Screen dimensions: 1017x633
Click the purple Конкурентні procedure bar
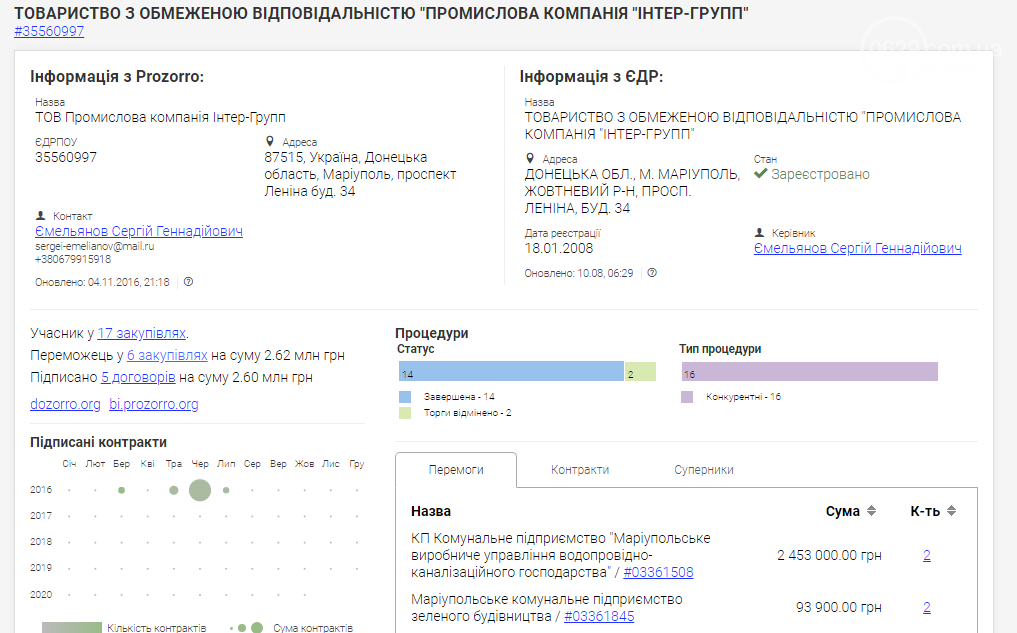click(x=809, y=372)
